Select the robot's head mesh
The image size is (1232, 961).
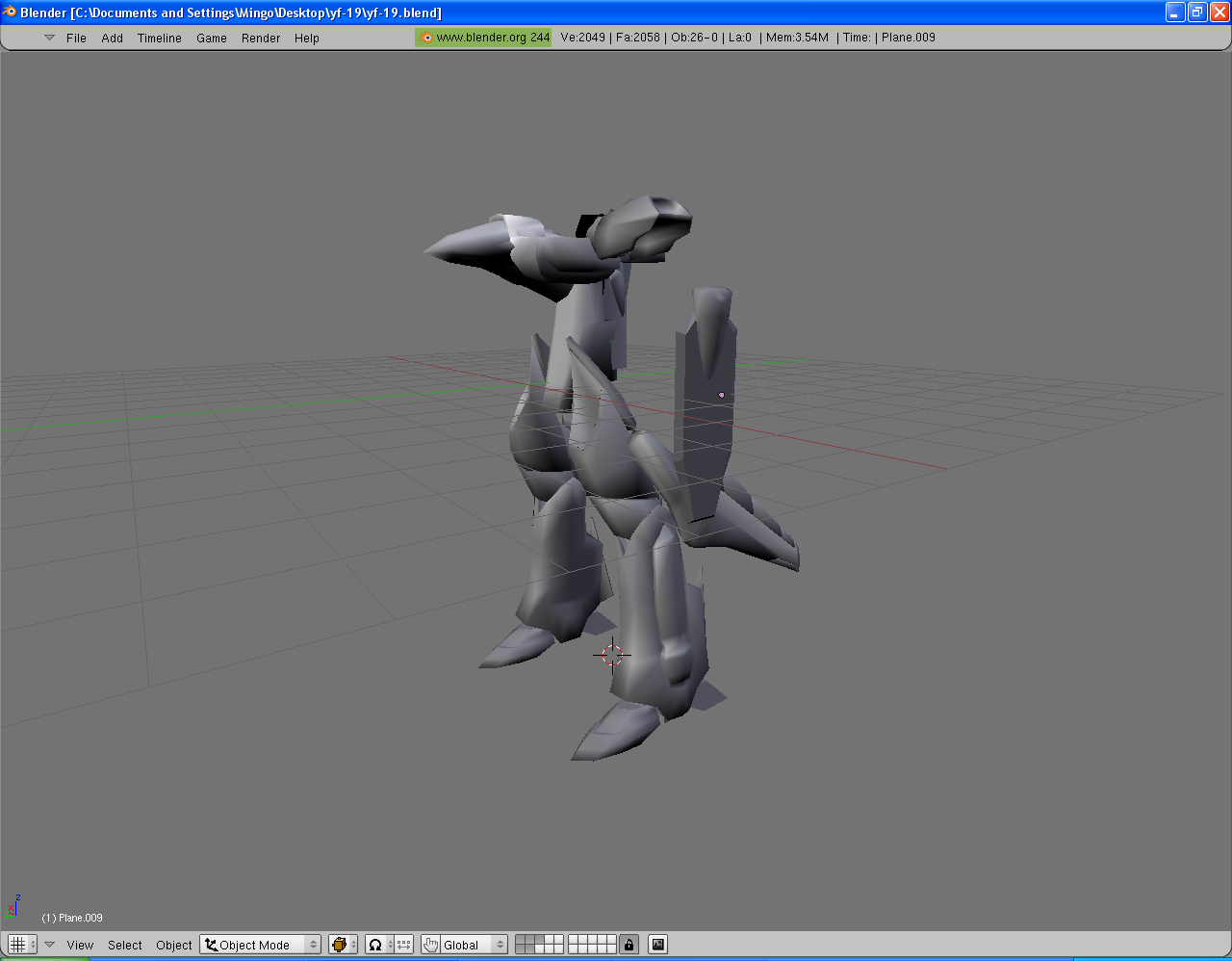[643, 226]
